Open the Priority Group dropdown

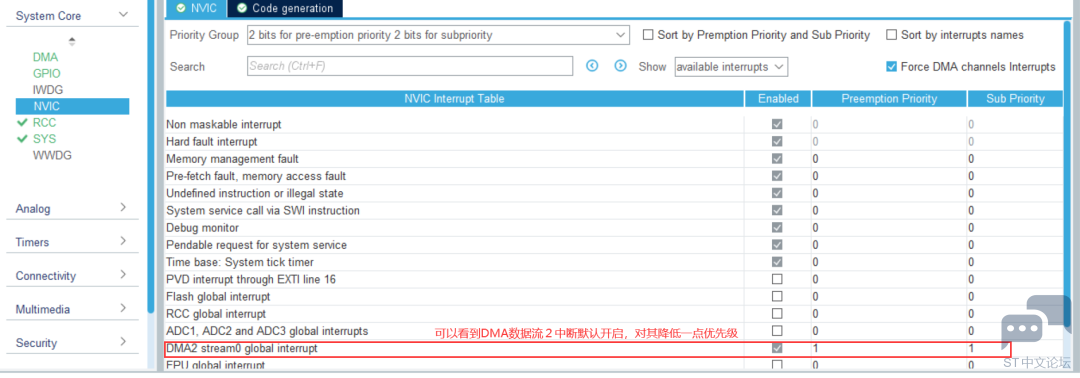tap(438, 34)
